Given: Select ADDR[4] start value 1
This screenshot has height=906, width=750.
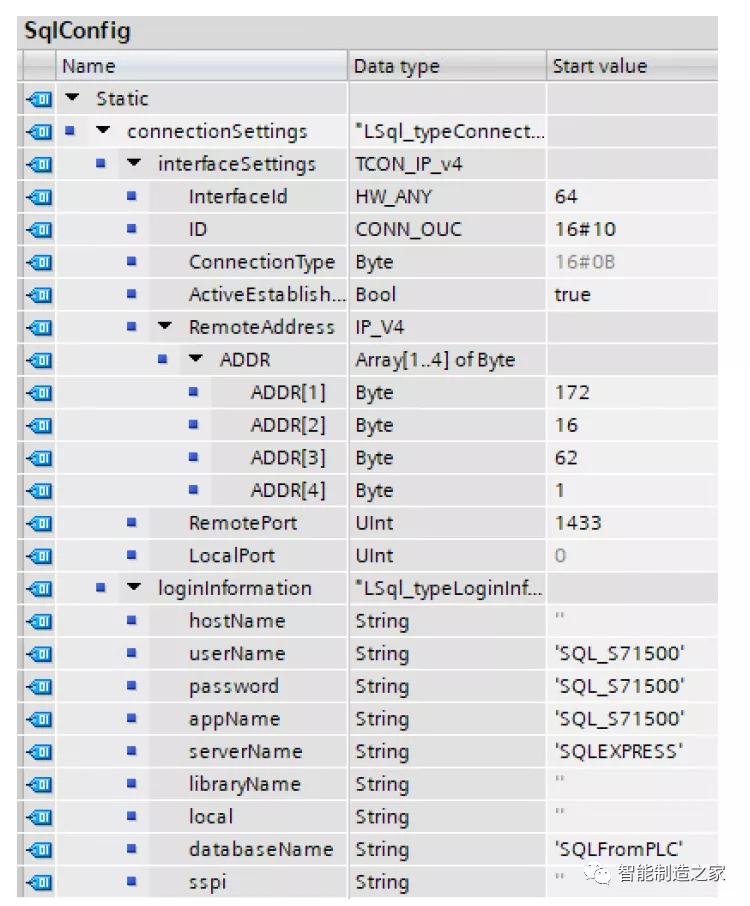Looking at the screenshot, I should click(632, 491).
